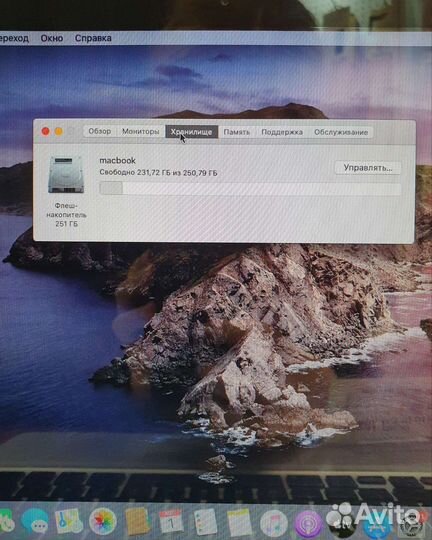Click the Флеш-накопитель 251 ГБ label

66,215
